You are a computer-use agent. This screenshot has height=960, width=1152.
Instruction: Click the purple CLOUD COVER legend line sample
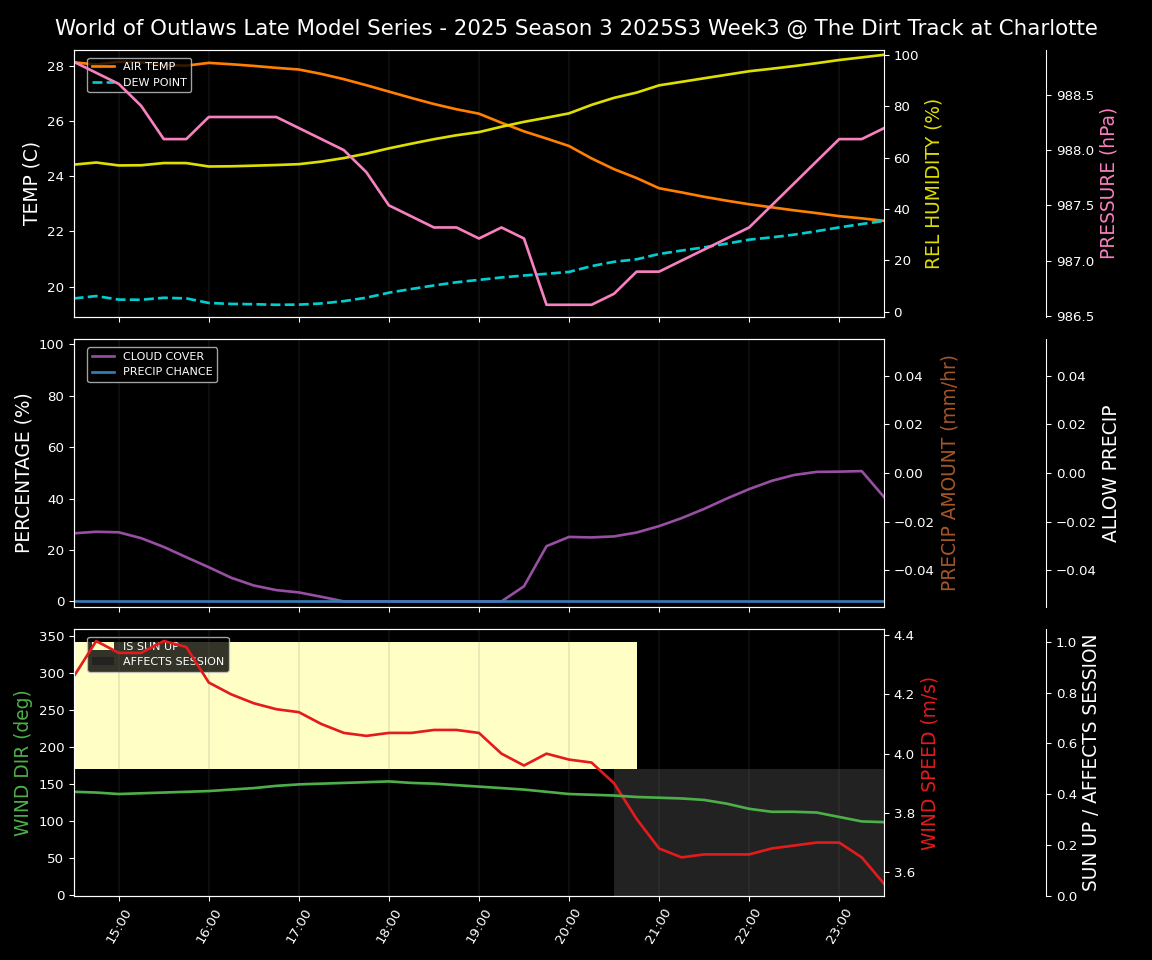[104, 356]
